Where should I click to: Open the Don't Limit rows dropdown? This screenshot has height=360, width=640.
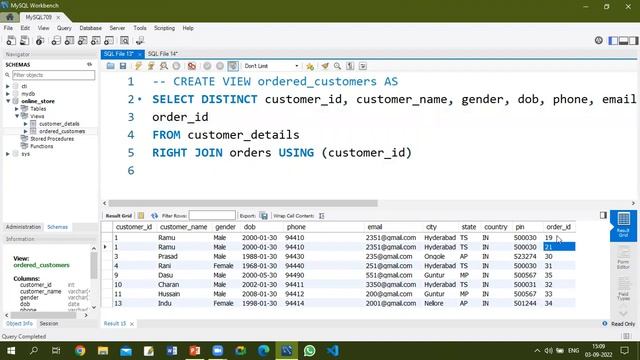271,66
